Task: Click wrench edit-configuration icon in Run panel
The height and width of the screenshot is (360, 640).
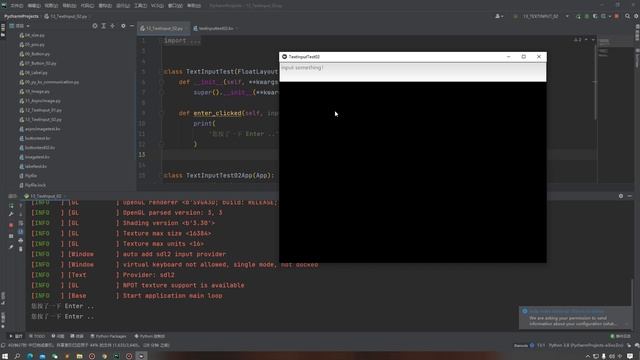Action: [x=11, y=214]
